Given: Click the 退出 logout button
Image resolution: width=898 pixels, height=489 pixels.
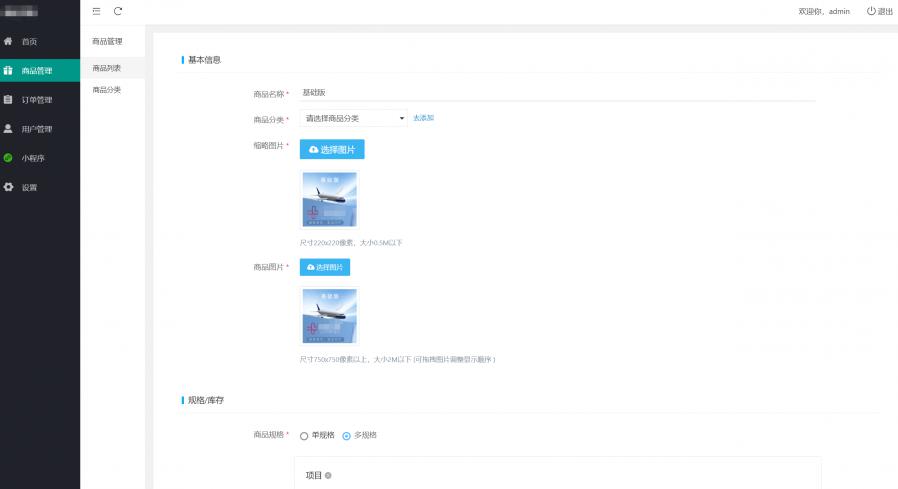Looking at the screenshot, I should click(879, 11).
